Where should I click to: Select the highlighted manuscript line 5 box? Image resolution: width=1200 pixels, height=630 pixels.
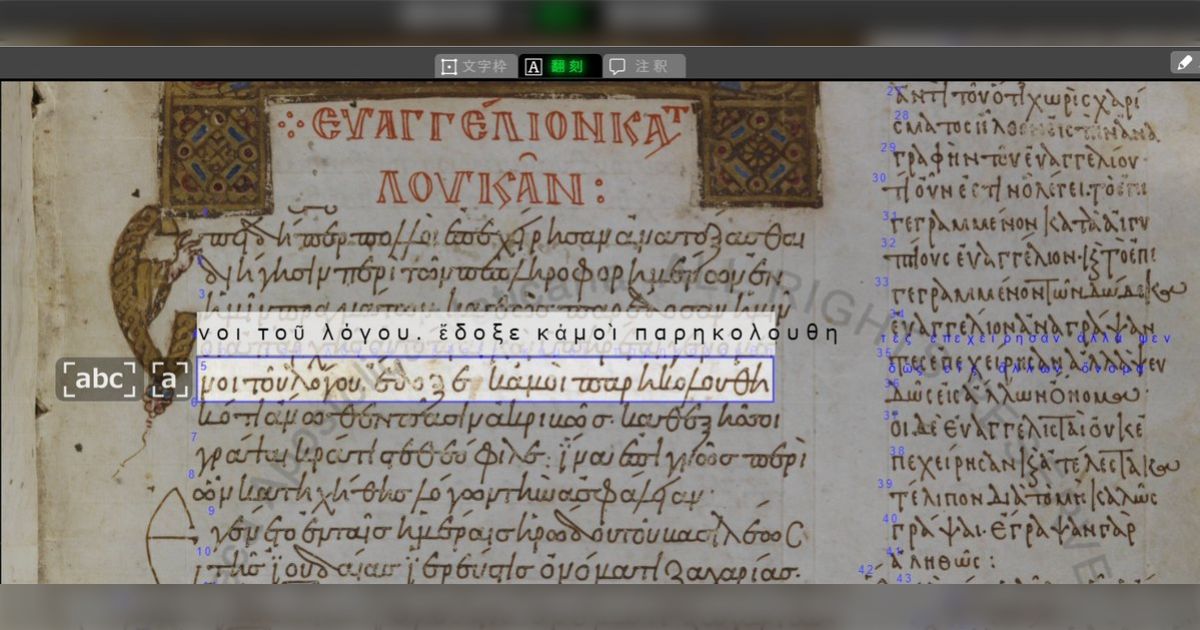(486, 380)
